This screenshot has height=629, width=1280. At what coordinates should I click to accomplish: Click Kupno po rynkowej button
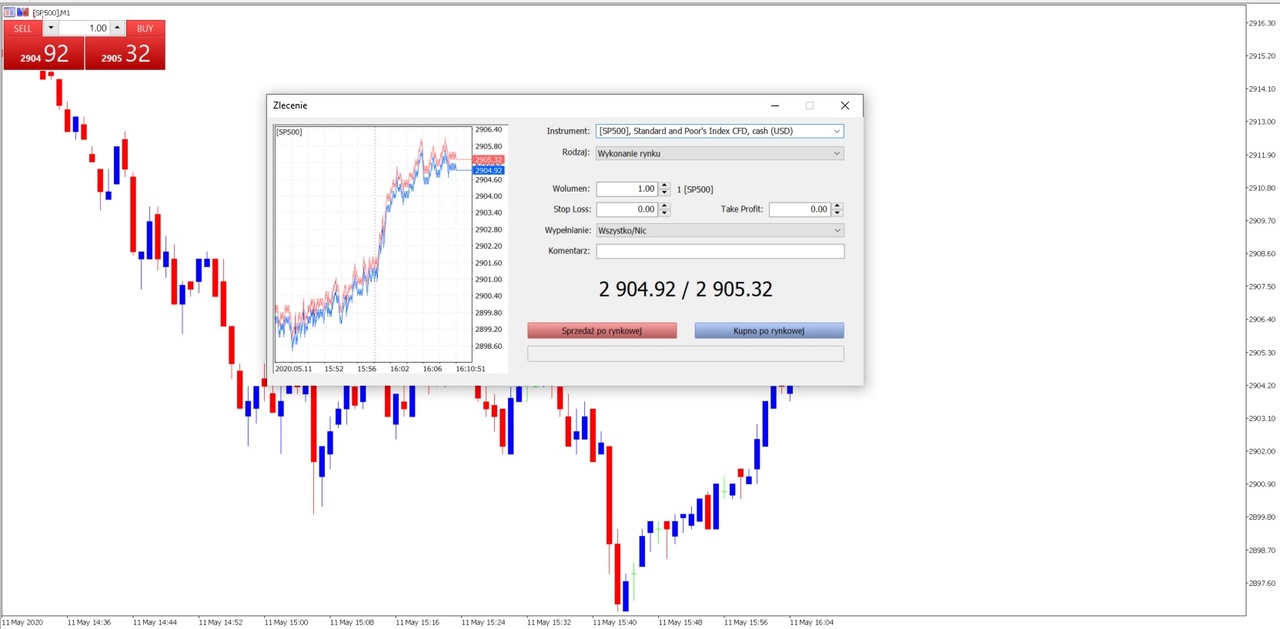[x=769, y=330]
